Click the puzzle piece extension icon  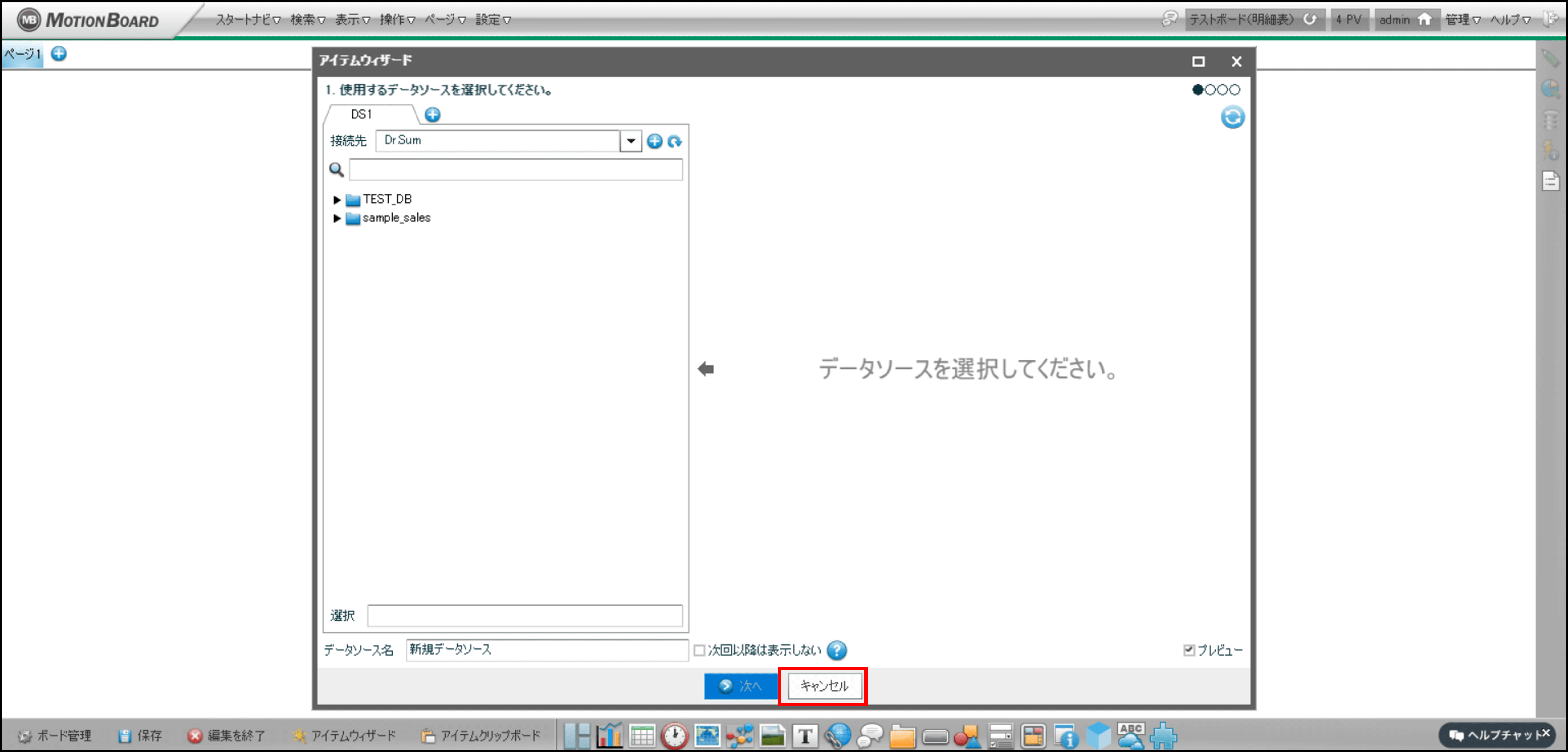(1163, 736)
